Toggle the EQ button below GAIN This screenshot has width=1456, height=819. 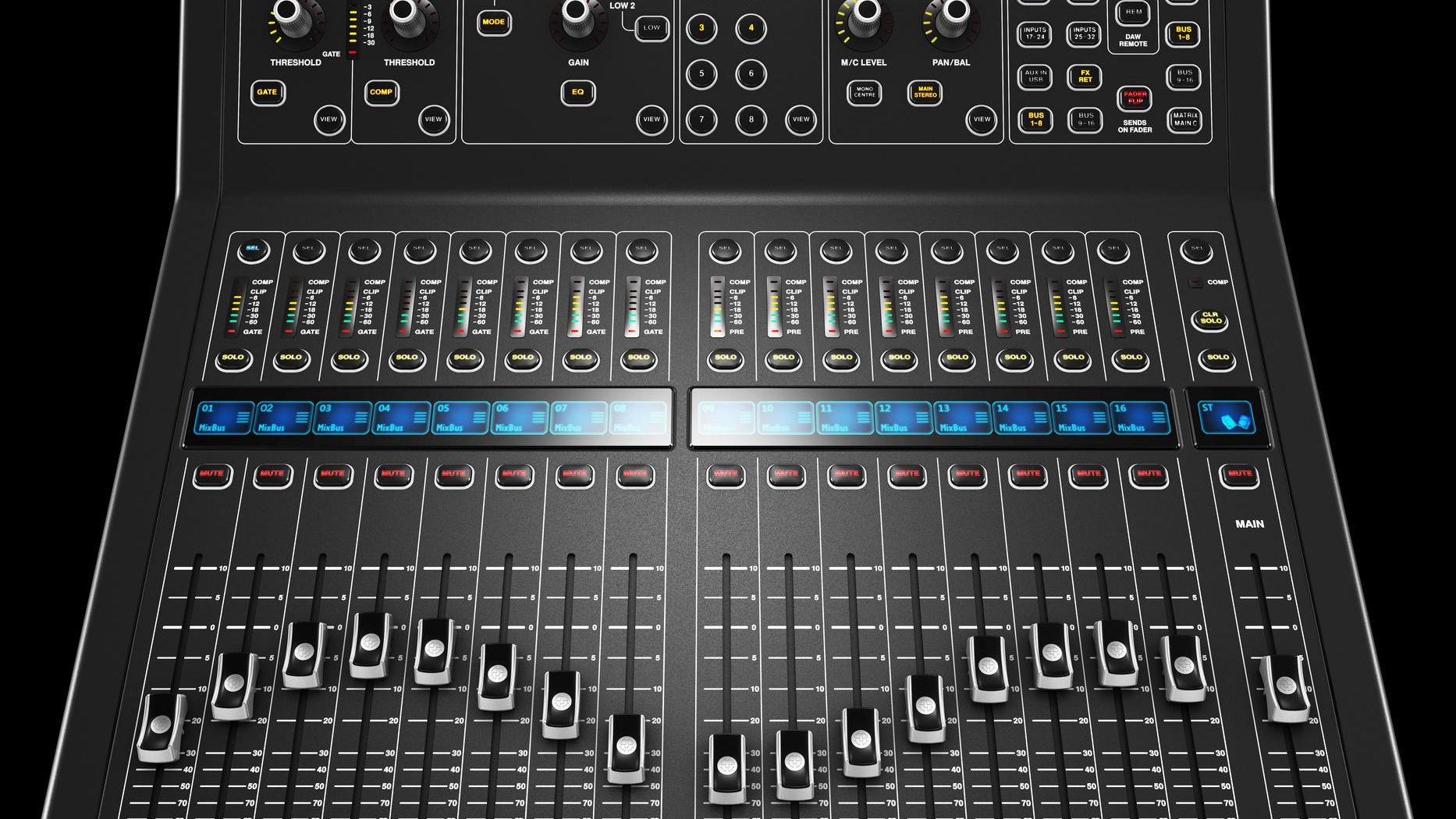pyautogui.click(x=577, y=92)
